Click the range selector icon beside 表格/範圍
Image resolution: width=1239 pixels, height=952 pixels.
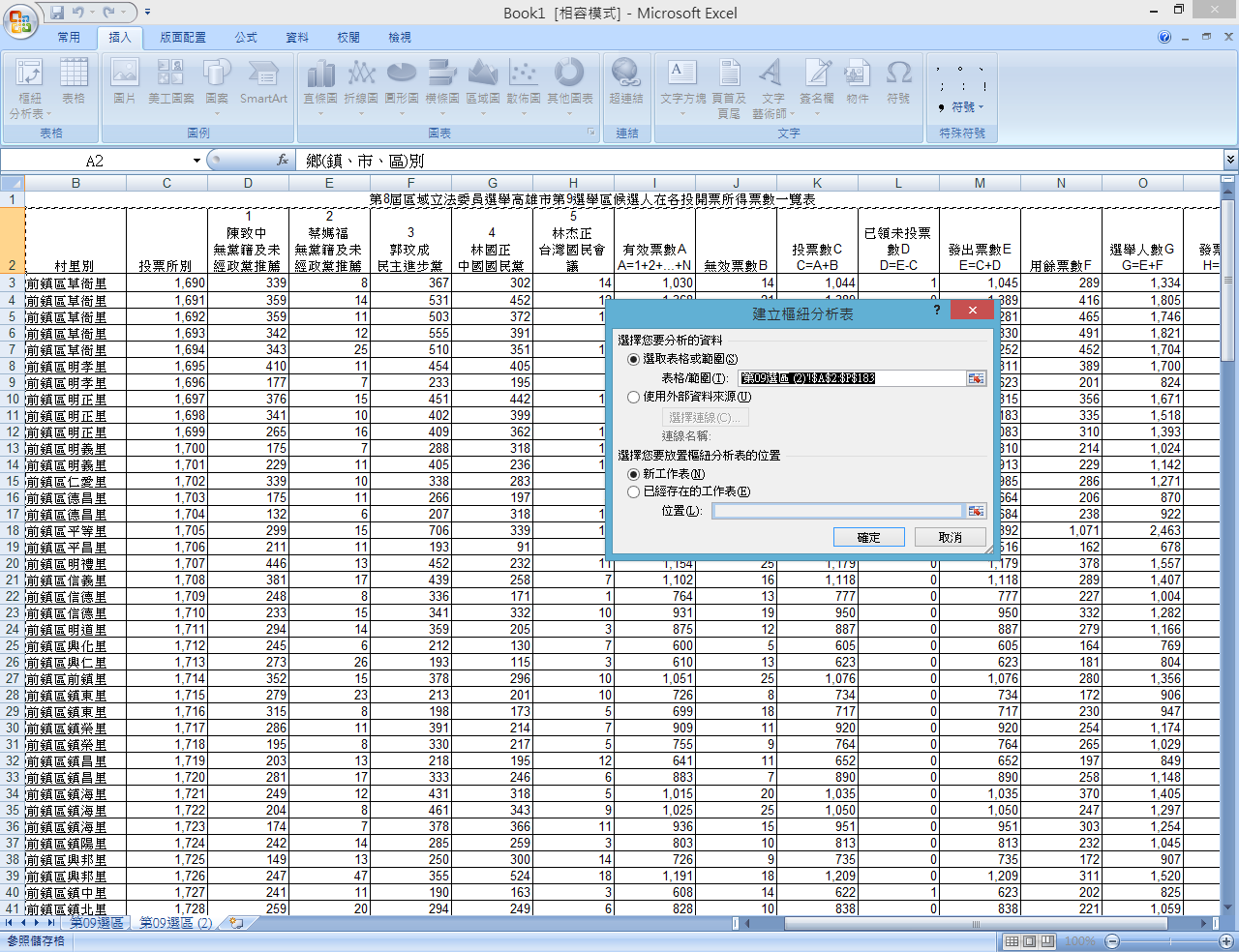point(976,378)
